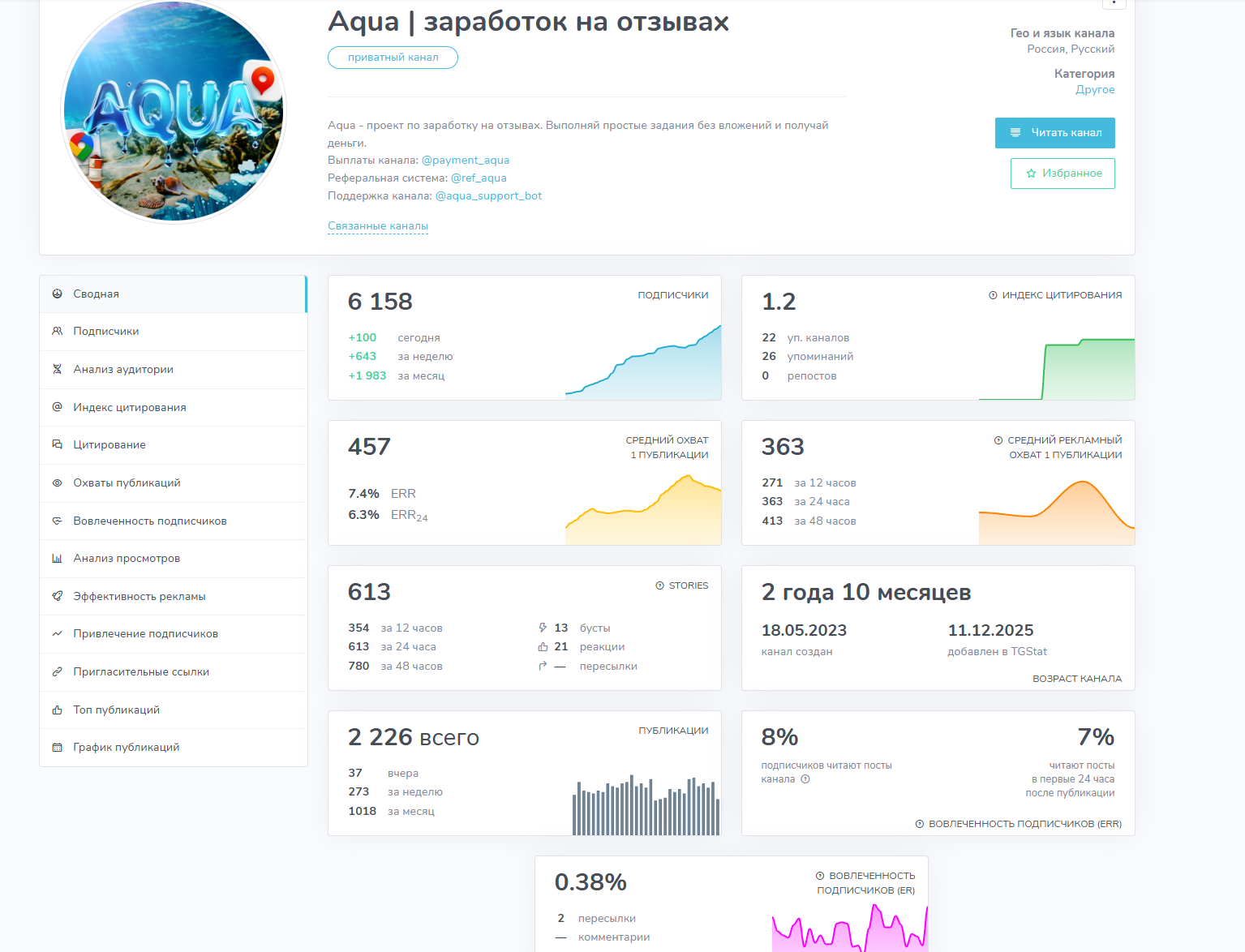Select the Подписчики sidebar icon
The height and width of the screenshot is (952, 1245).
(56, 331)
